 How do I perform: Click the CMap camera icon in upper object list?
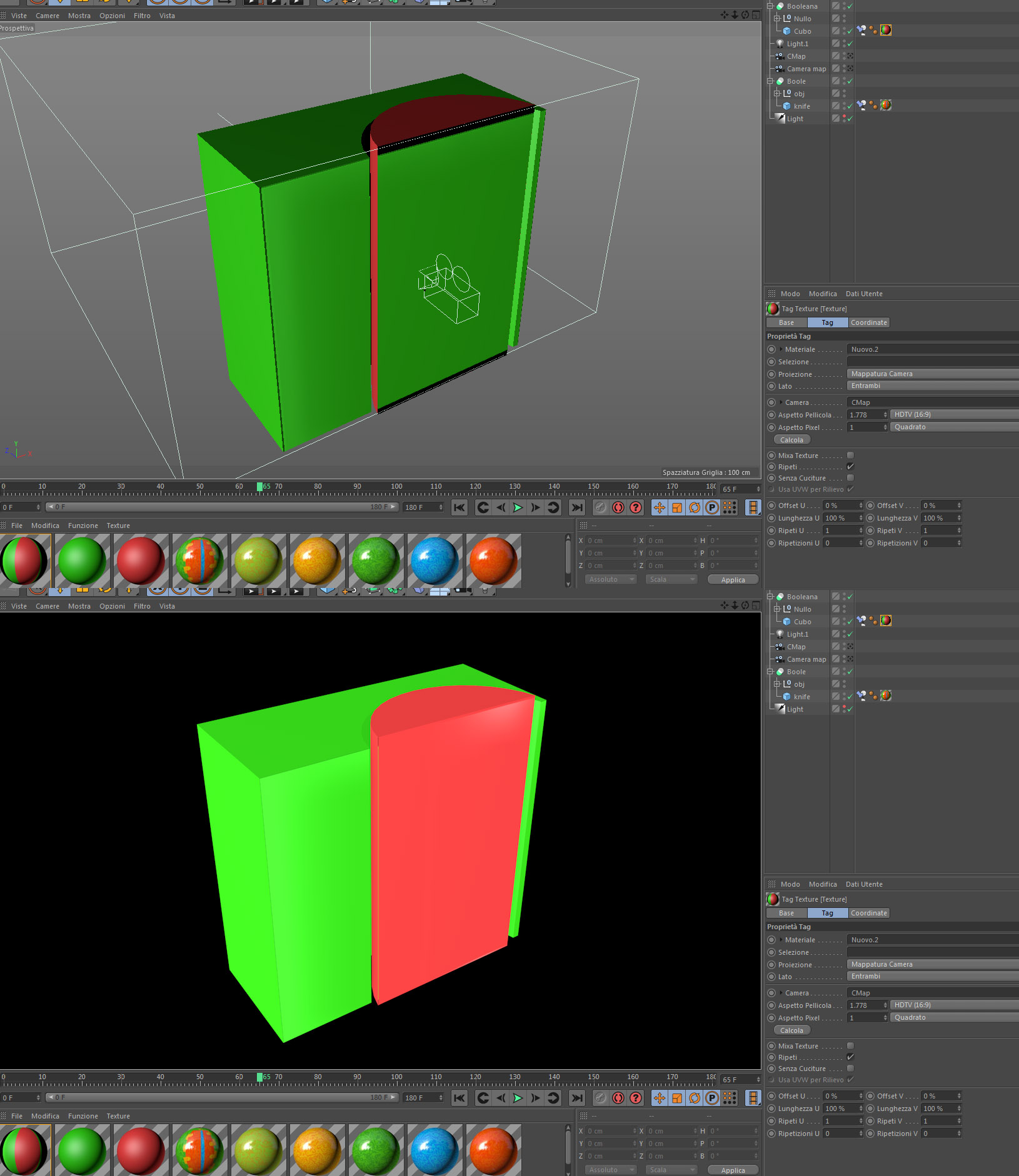click(x=780, y=56)
